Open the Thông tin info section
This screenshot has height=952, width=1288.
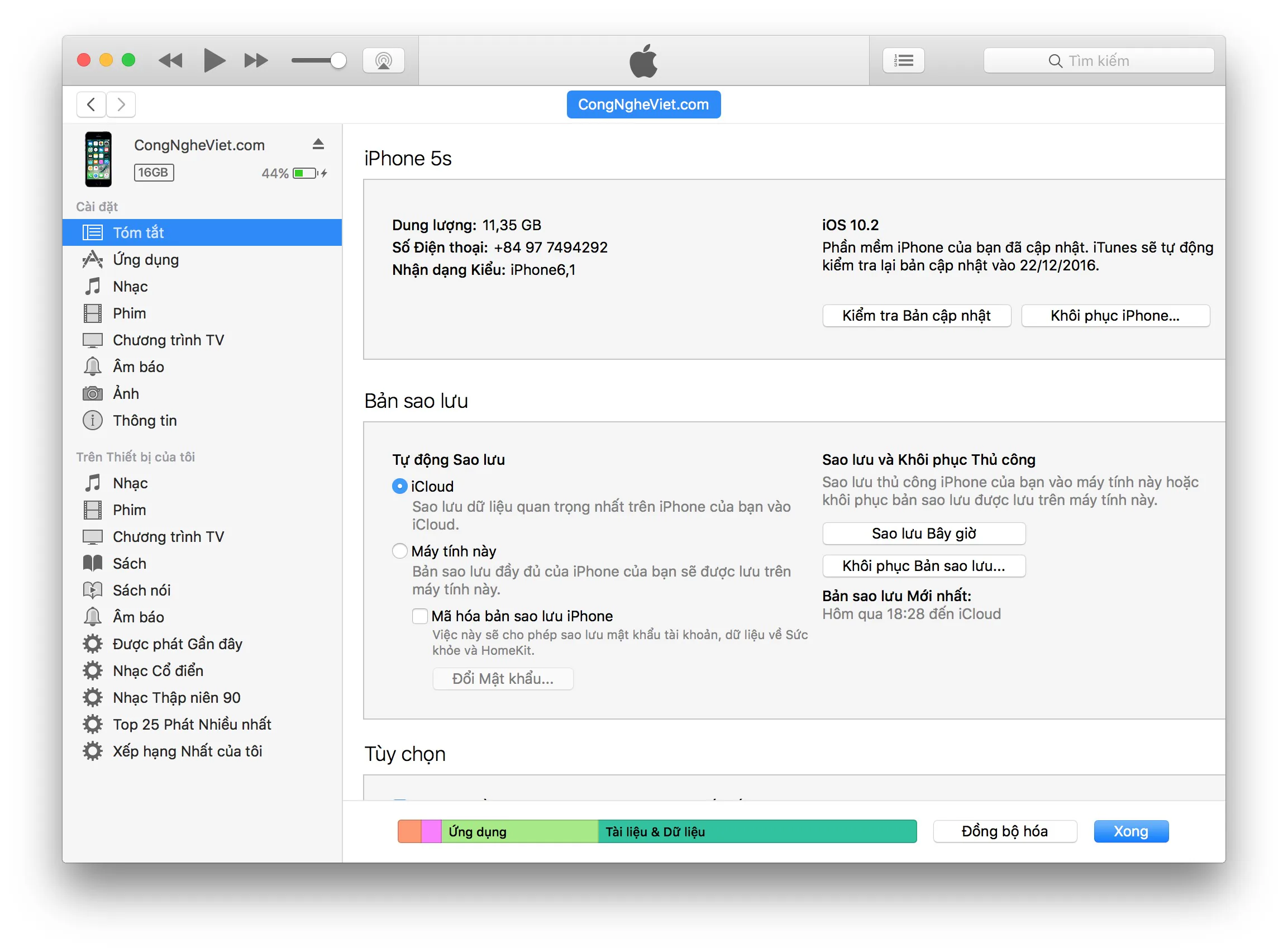point(202,420)
